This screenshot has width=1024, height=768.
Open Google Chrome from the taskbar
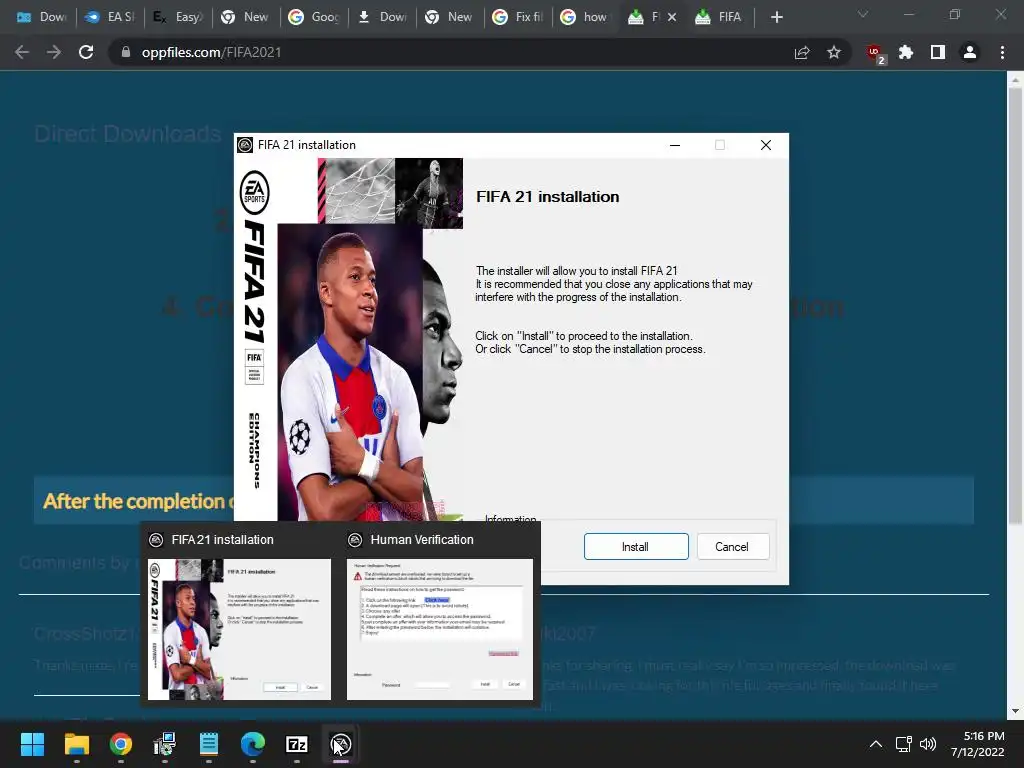pos(121,744)
